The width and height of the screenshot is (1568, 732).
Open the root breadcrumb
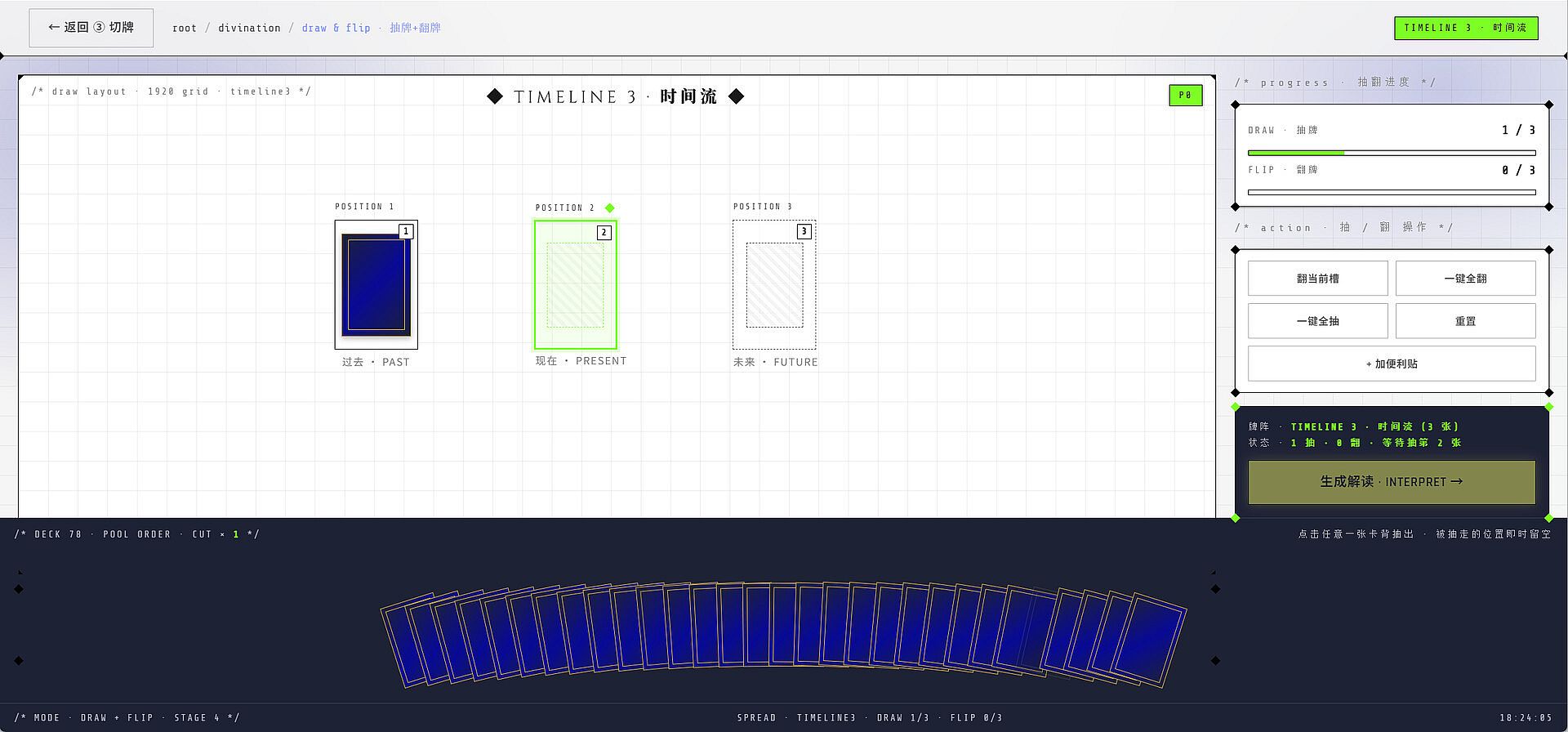click(185, 28)
